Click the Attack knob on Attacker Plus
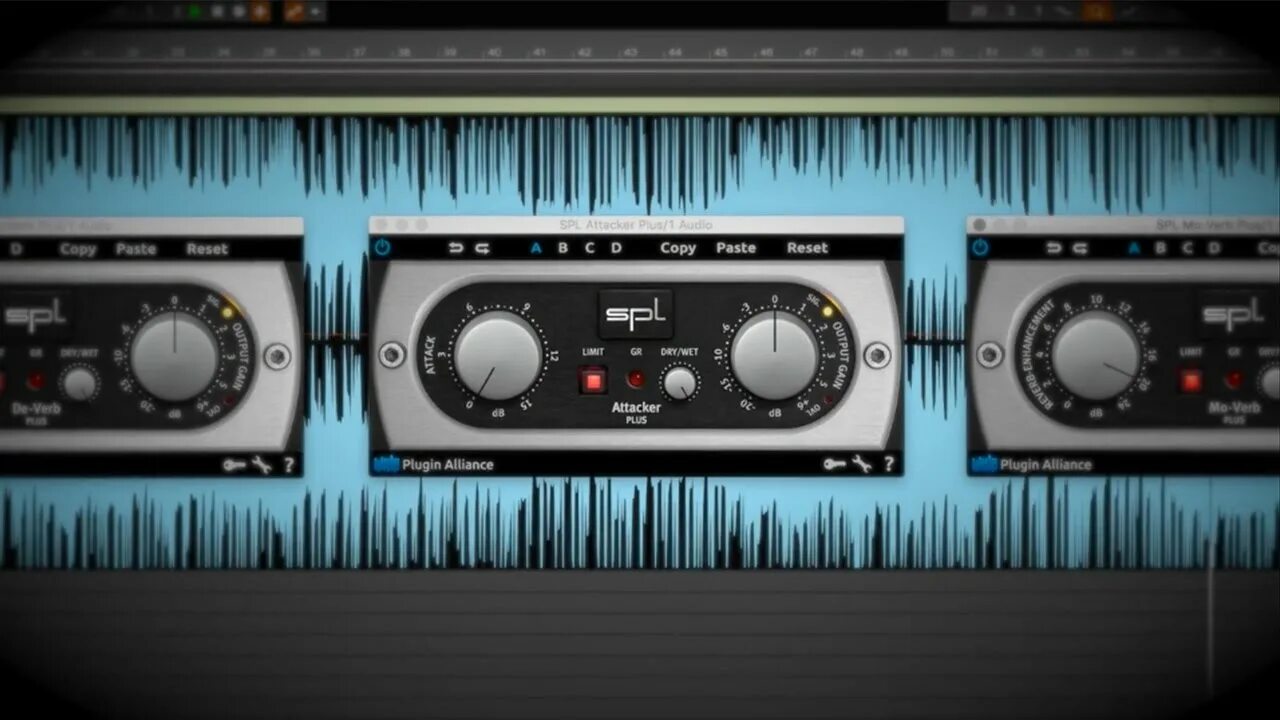Image resolution: width=1280 pixels, height=720 pixels. pos(498,356)
